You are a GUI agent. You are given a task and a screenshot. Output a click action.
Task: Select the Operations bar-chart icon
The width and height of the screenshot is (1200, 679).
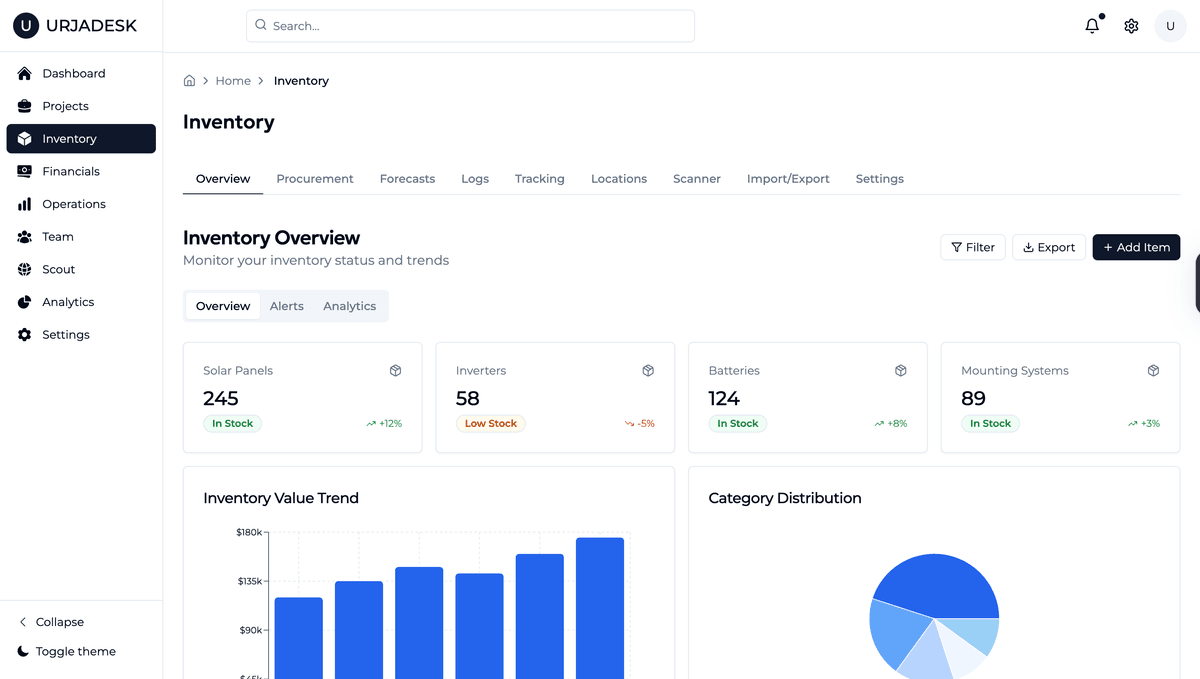coord(25,204)
